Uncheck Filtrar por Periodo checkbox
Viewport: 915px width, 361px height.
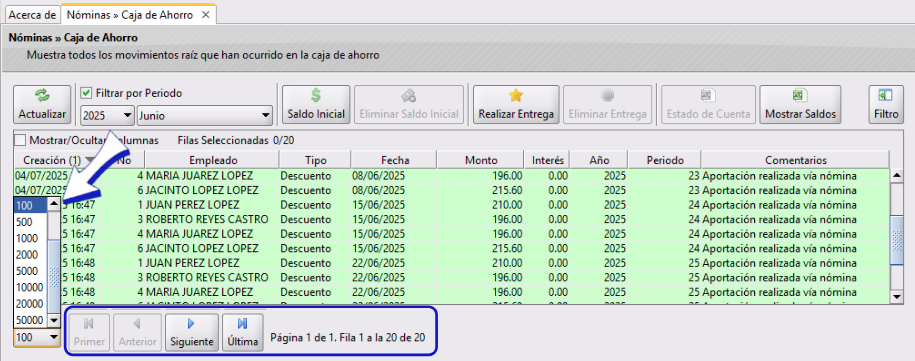coord(86,93)
